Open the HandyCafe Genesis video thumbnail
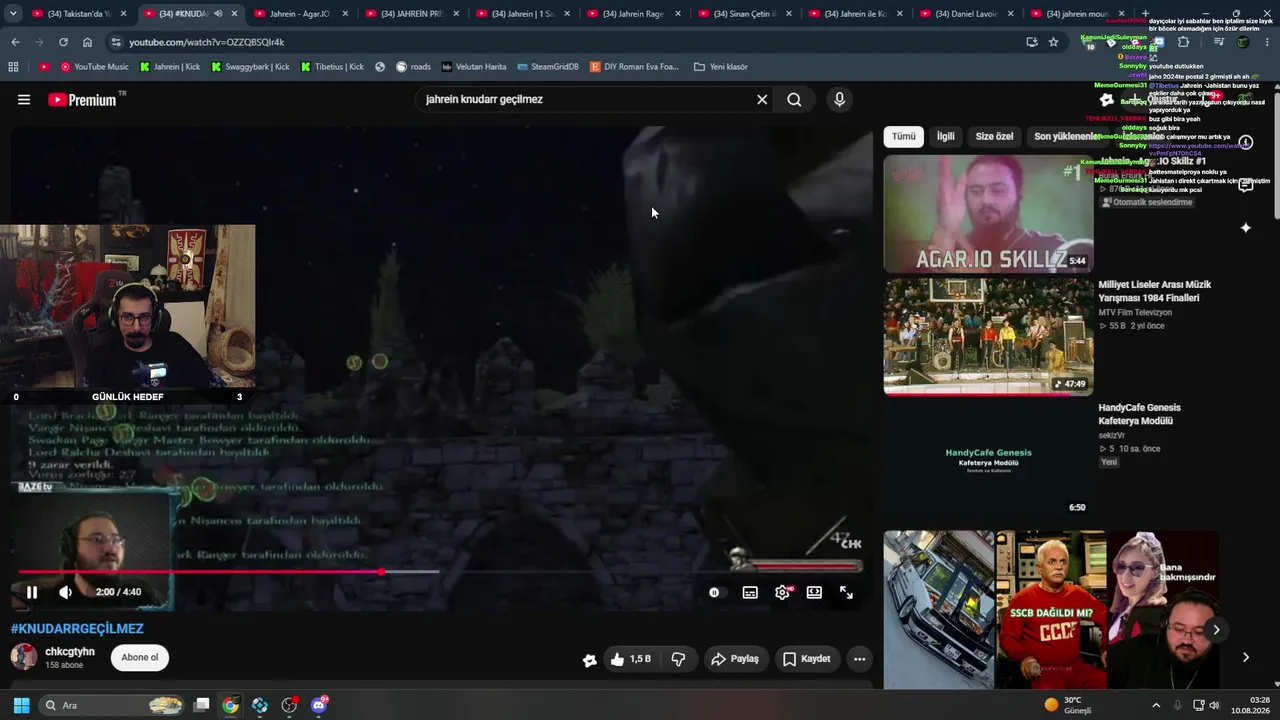The height and width of the screenshot is (720, 1280). pyautogui.click(x=988, y=459)
